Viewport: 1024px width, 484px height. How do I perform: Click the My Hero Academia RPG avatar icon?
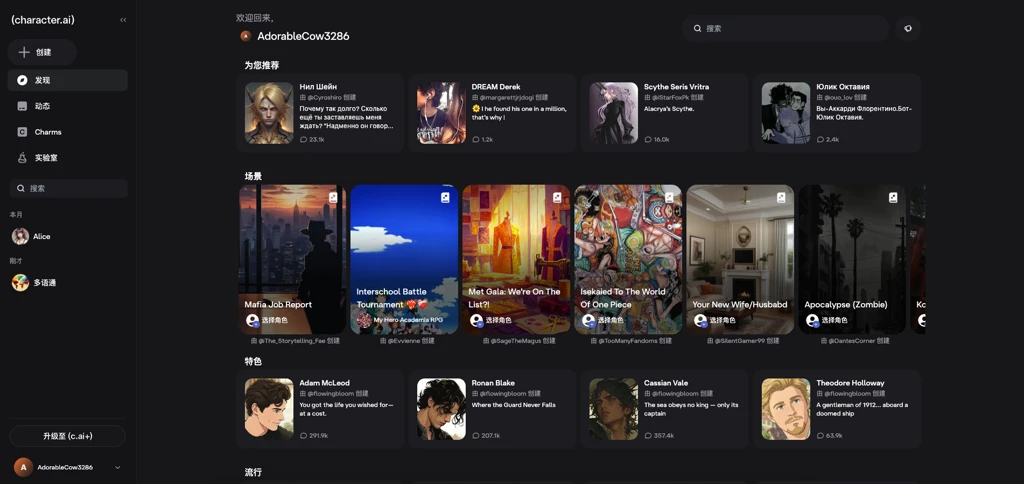coord(364,320)
